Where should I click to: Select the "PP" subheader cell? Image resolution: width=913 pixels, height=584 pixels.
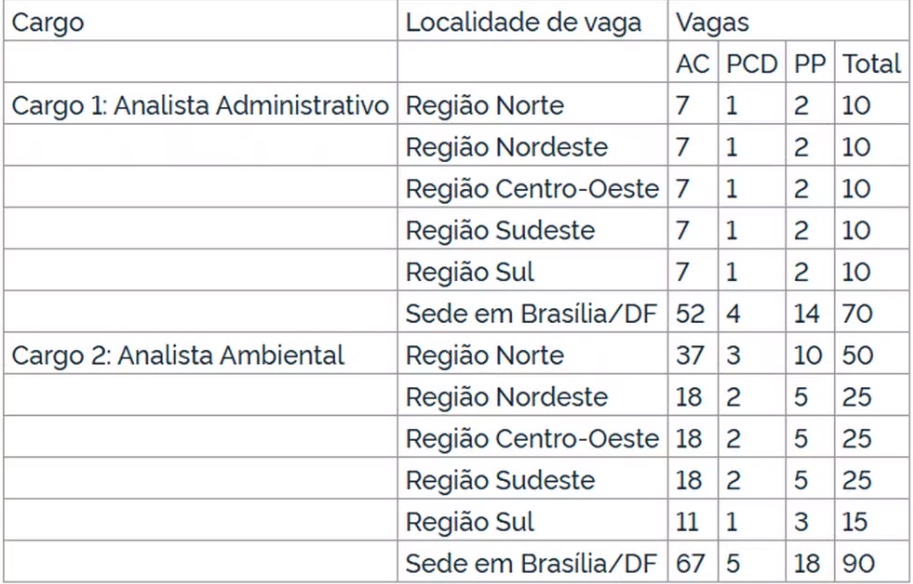tap(809, 64)
